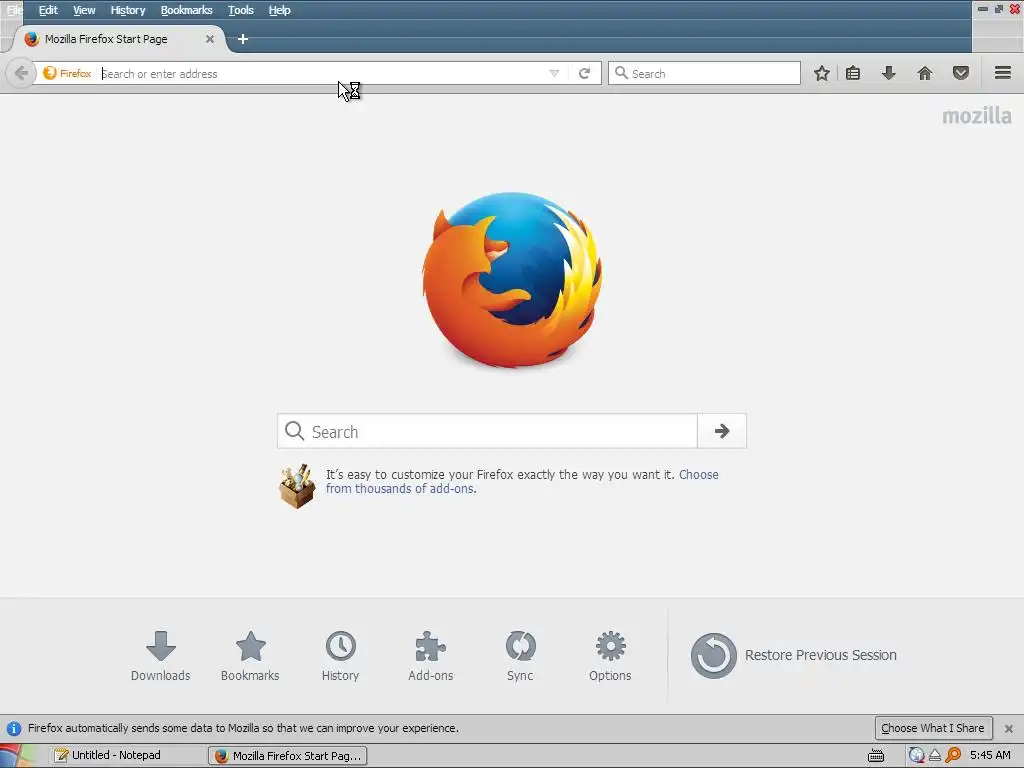
Task: Open History from the start page
Action: (340, 656)
